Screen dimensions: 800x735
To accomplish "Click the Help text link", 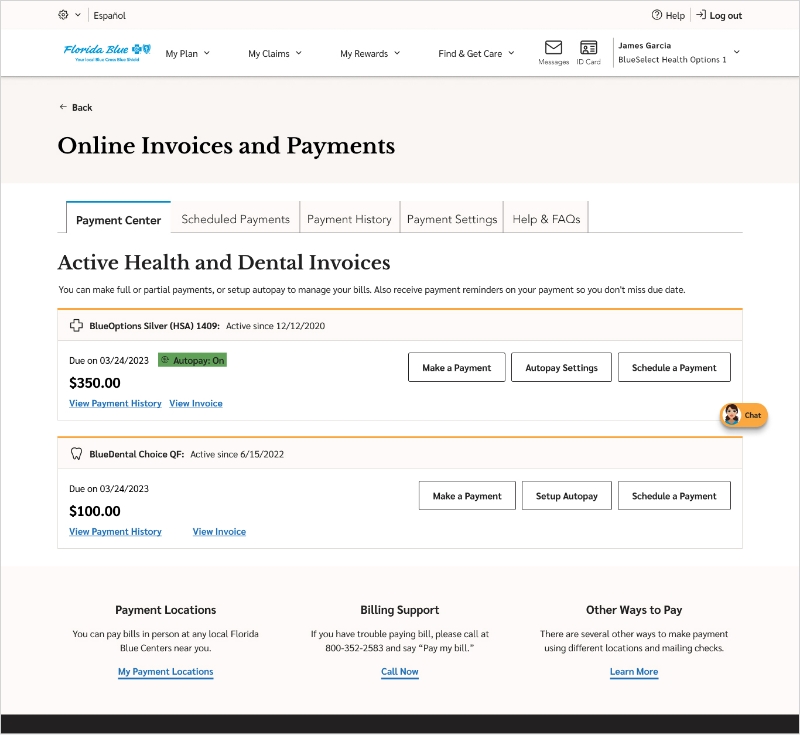I will tap(675, 15).
